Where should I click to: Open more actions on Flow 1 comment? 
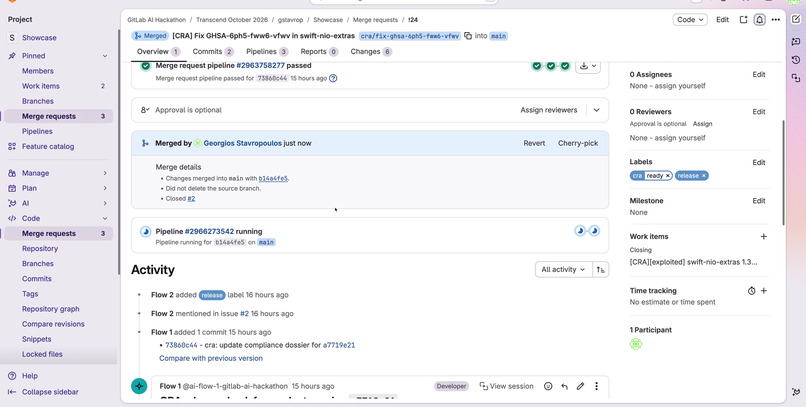596,386
